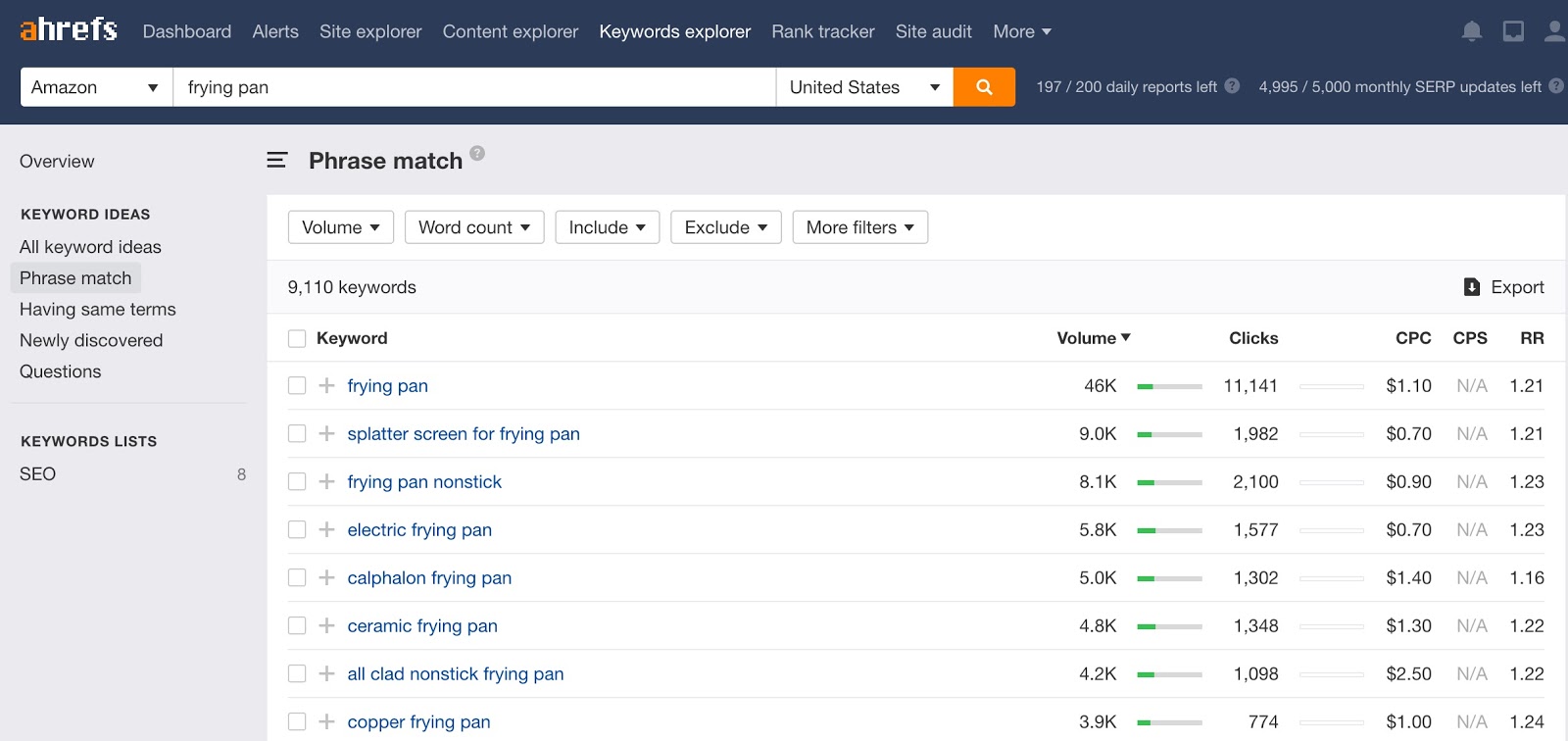Click the volume bar for 'frying pan nonstick'

[1169, 482]
